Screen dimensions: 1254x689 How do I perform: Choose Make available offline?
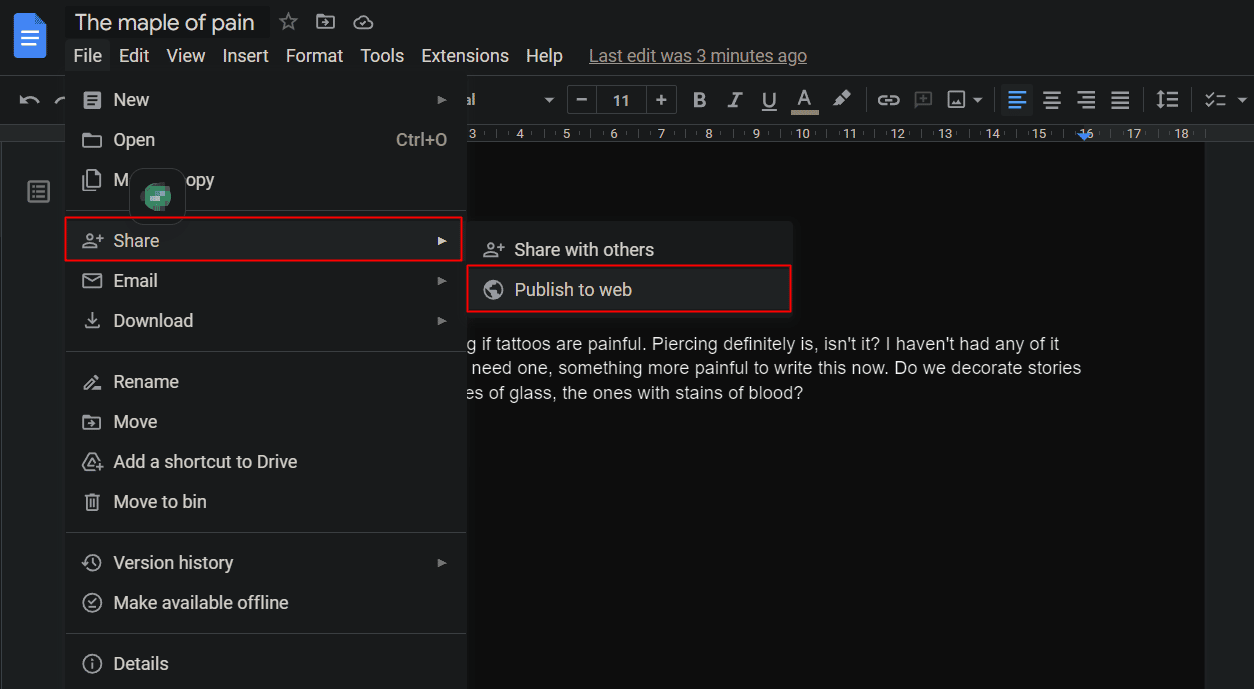pos(266,603)
